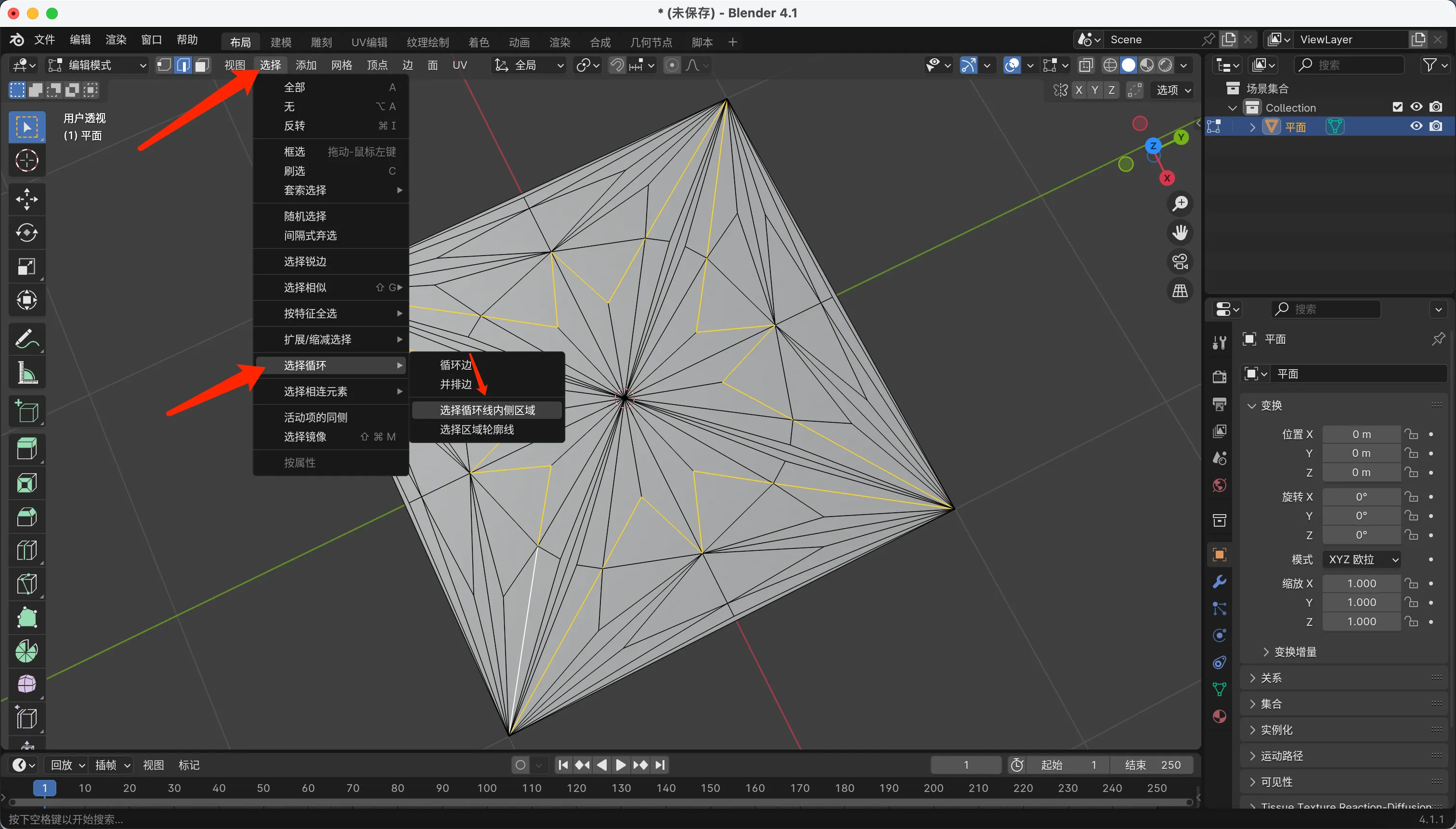Screen dimensions: 1456x829
Task: Open the 编辑模式 mode dropdown
Action: click(97, 65)
